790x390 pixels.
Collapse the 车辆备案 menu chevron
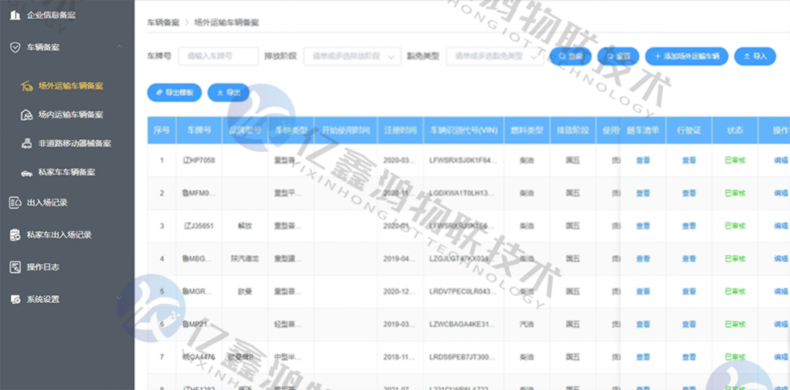tap(119, 47)
